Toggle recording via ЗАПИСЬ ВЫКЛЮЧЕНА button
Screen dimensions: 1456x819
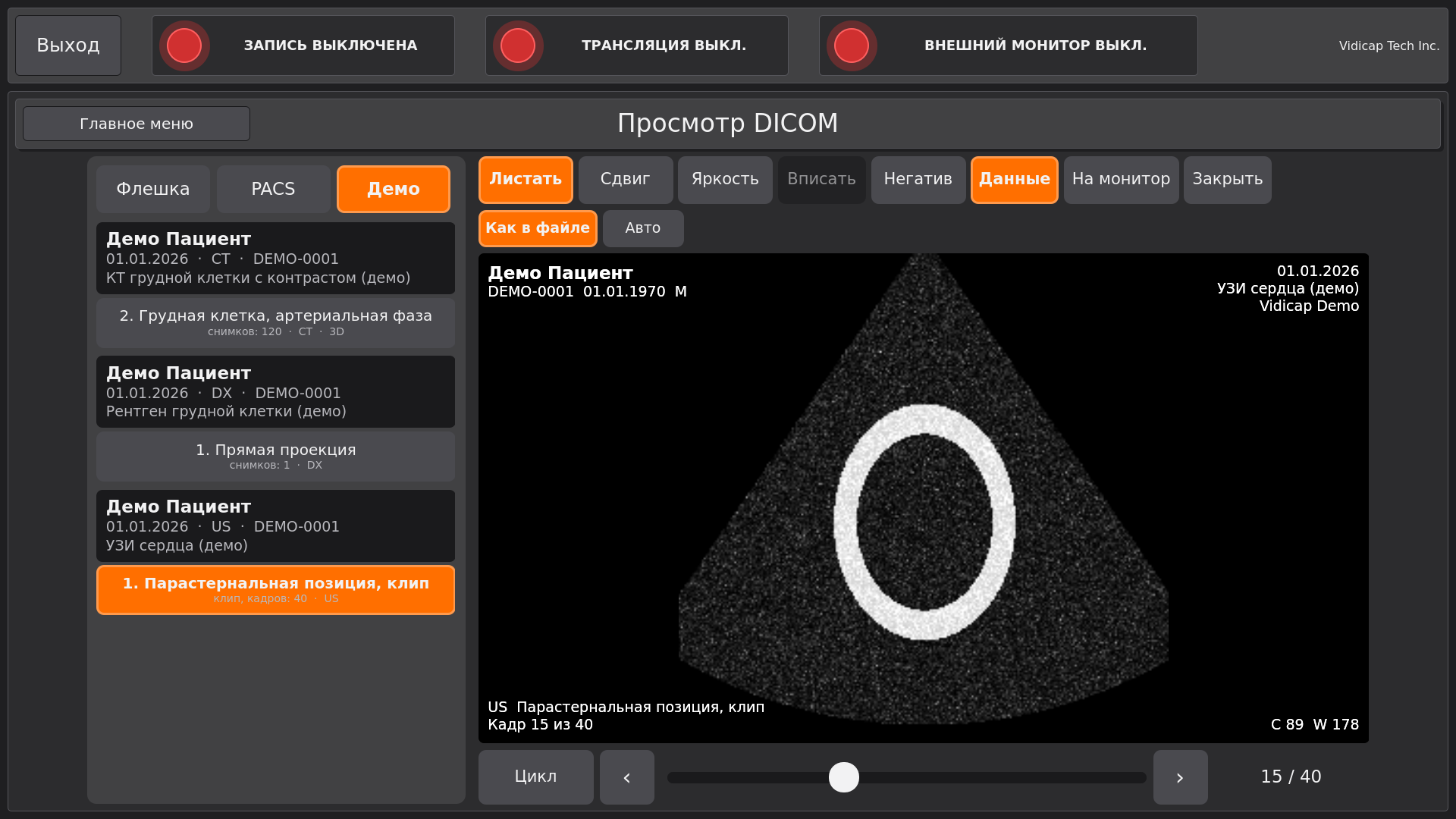[x=303, y=45]
